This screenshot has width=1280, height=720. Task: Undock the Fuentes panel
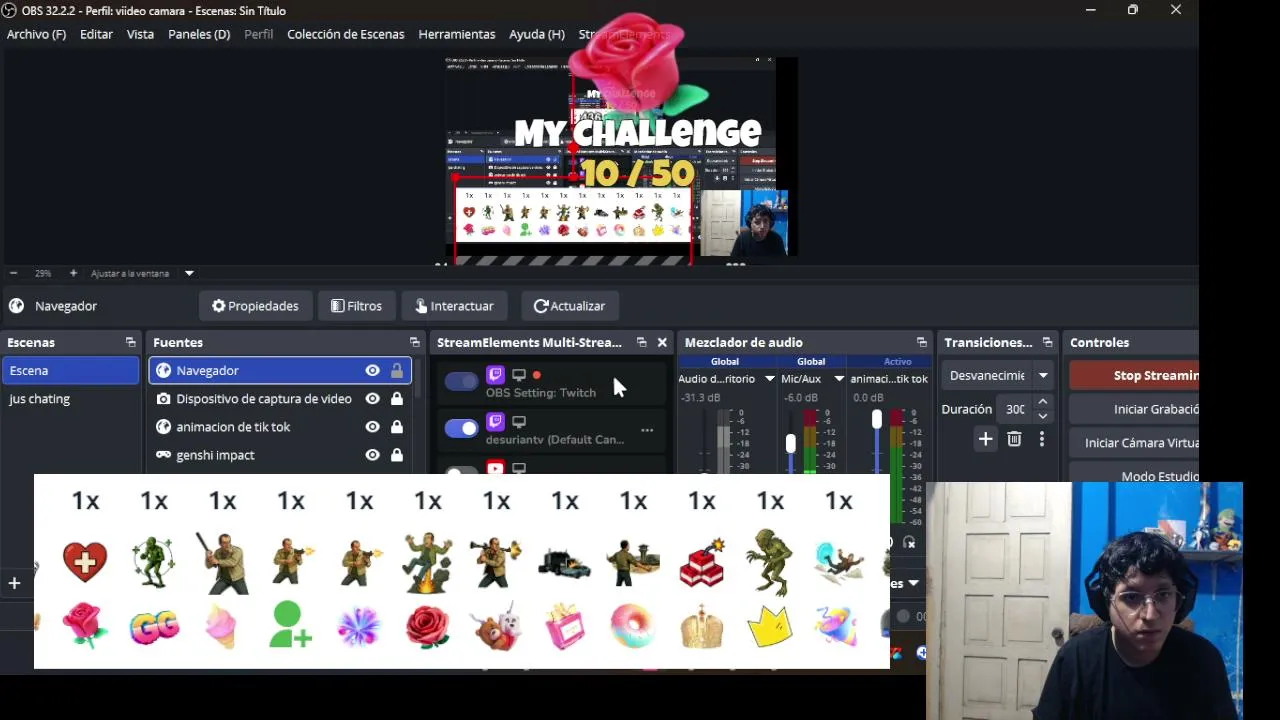pyautogui.click(x=414, y=342)
